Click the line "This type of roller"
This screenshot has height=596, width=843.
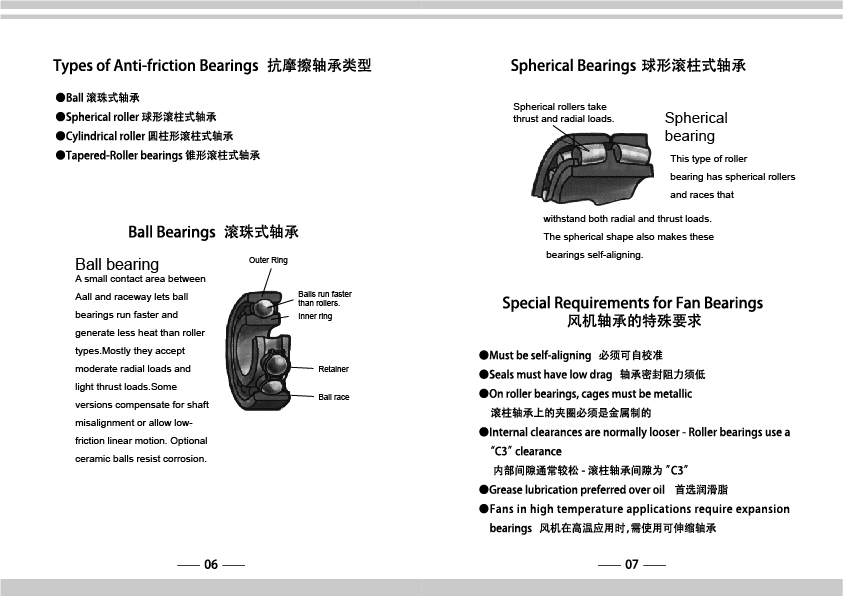click(x=709, y=159)
